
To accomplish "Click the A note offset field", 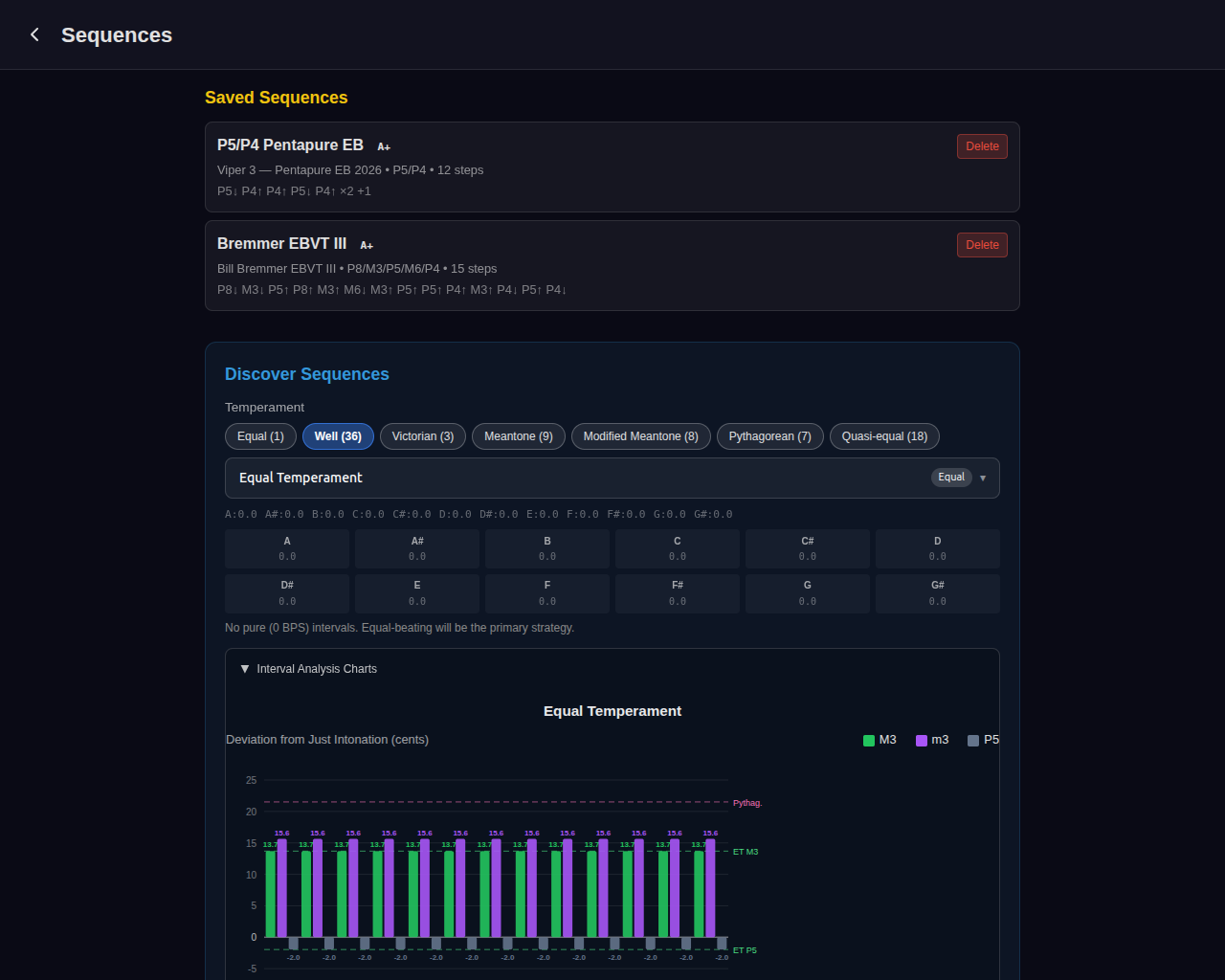I will click(286, 548).
